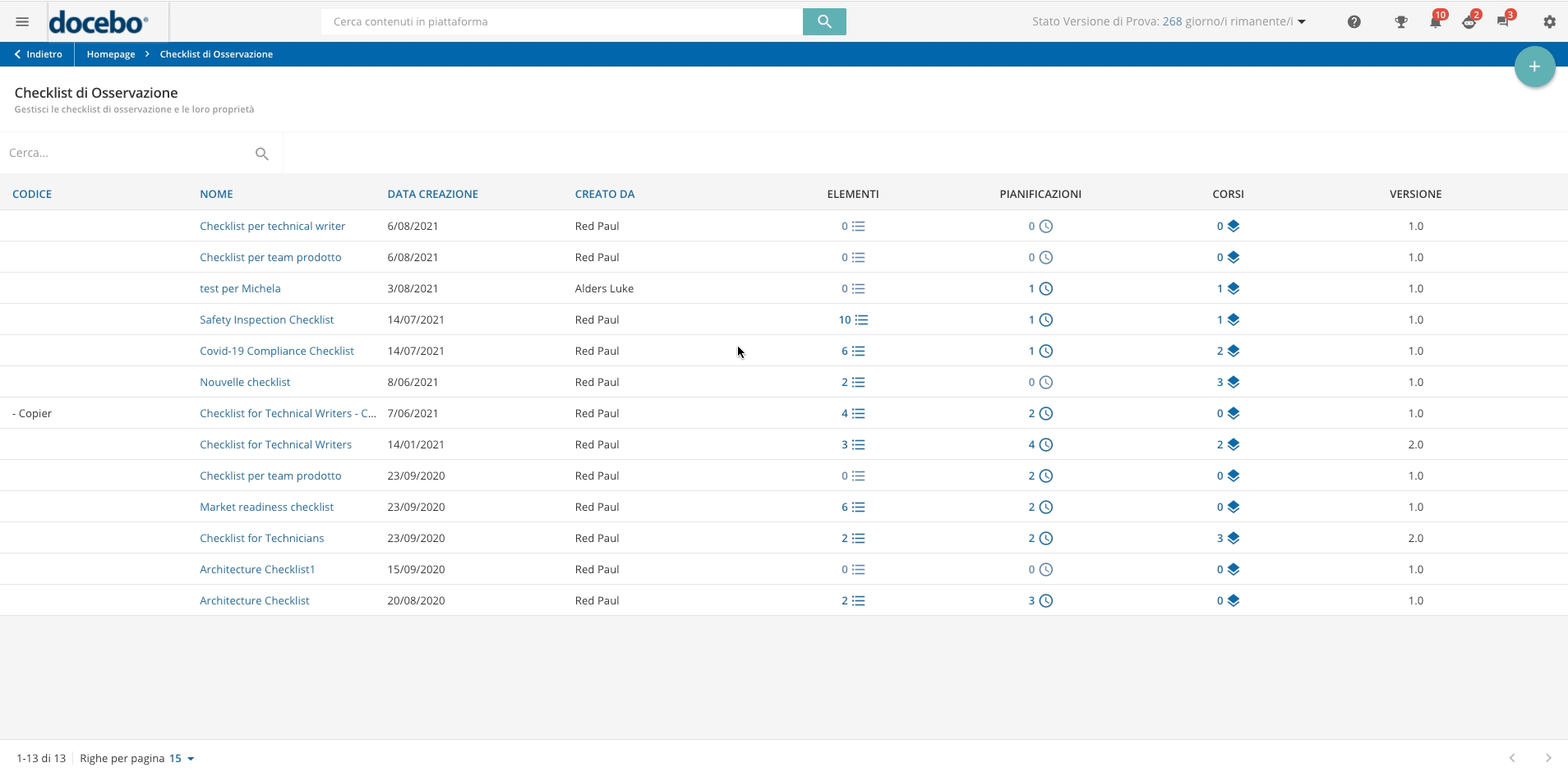Image resolution: width=1568 pixels, height=772 pixels.
Task: Click the 1-13 di 13 pagination text
Action: (41, 758)
